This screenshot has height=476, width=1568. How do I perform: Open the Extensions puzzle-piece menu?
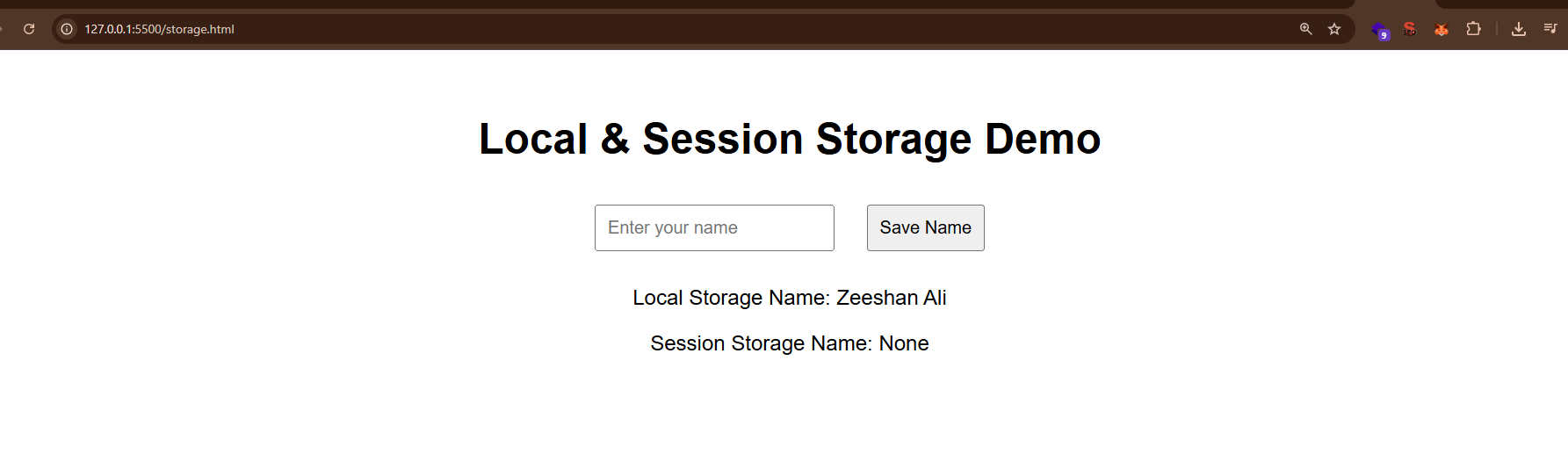1473,29
